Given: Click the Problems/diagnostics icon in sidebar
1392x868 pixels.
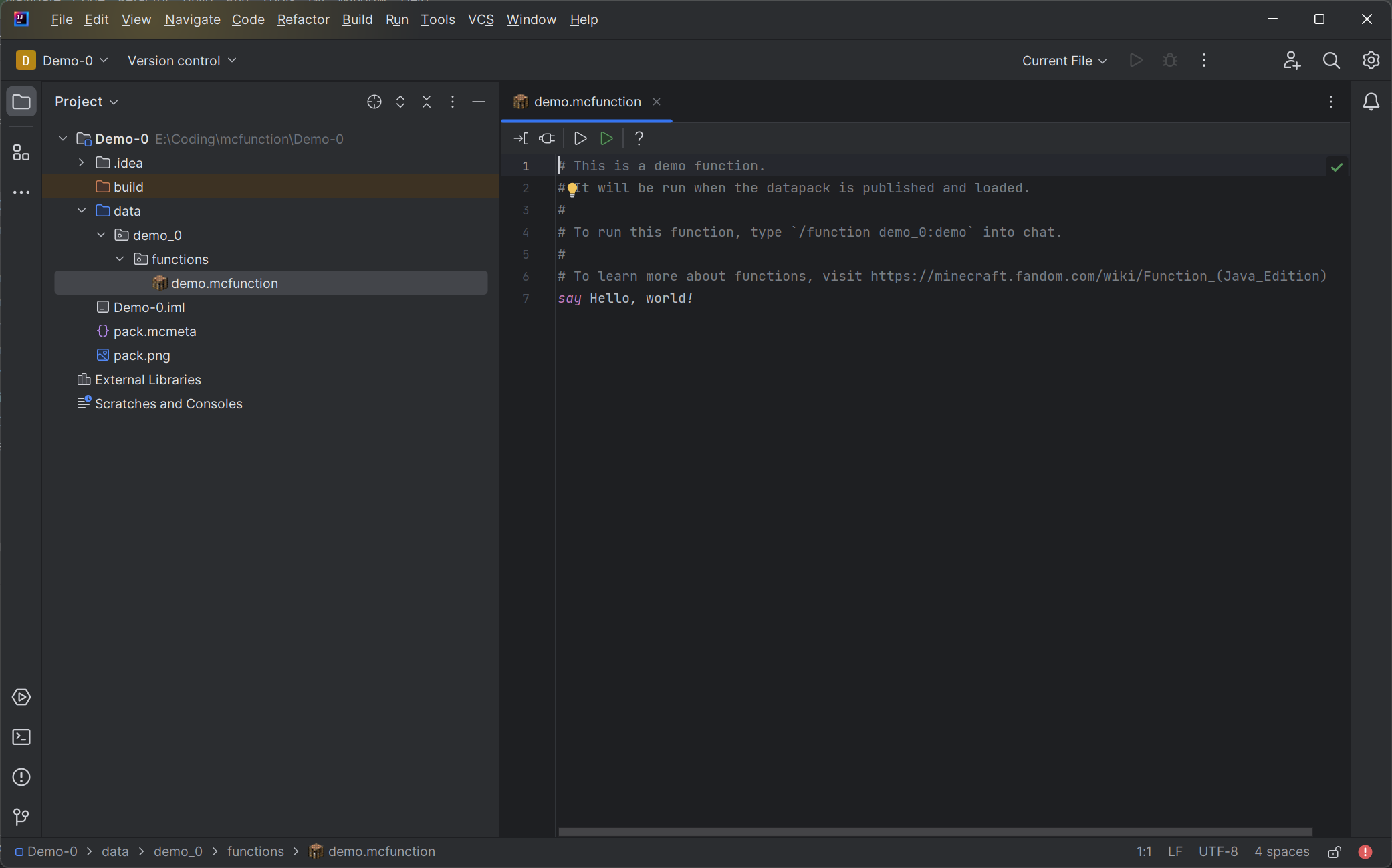Looking at the screenshot, I should pos(21,778).
